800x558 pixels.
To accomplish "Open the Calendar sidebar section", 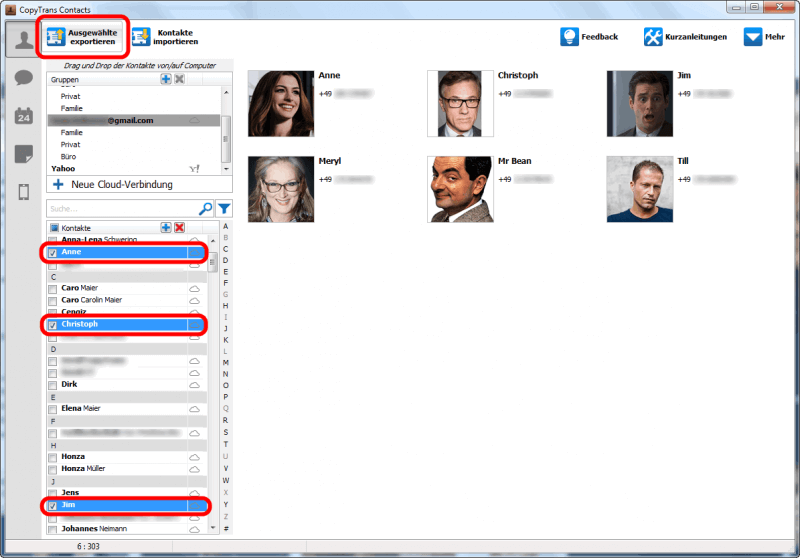I will pyautogui.click(x=23, y=116).
